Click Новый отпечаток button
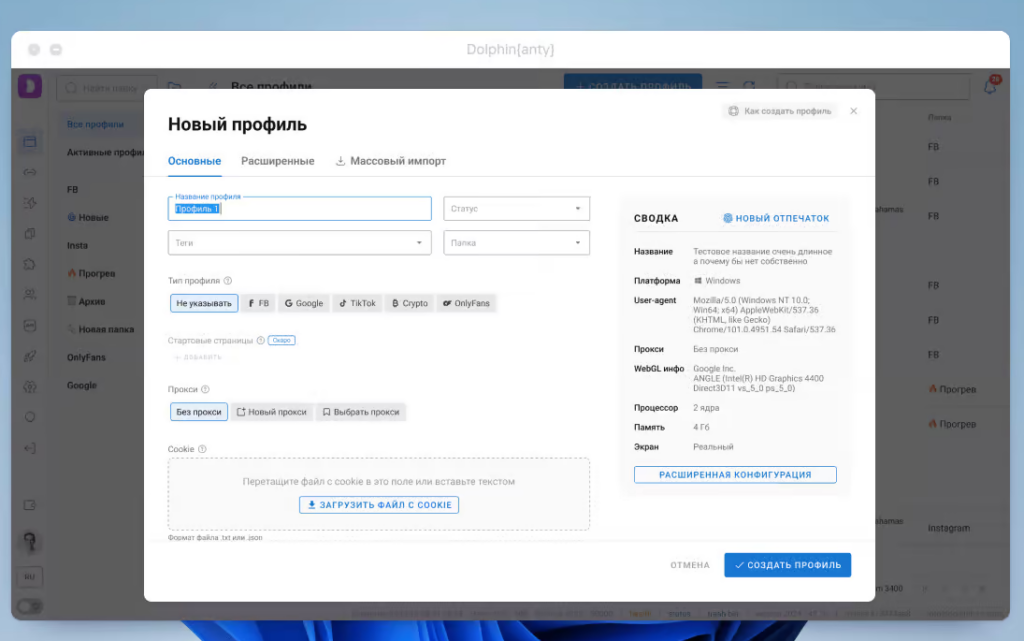This screenshot has height=641, width=1024. [776, 219]
